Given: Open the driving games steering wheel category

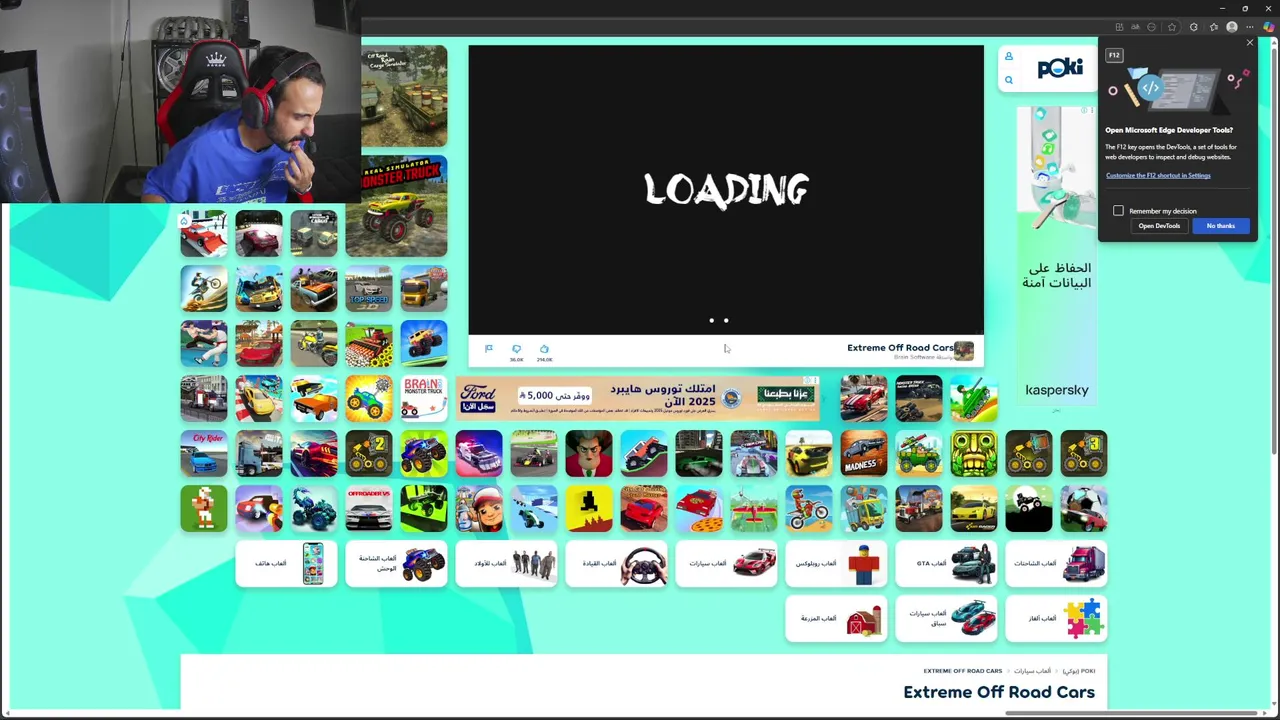Looking at the screenshot, I should 617,563.
